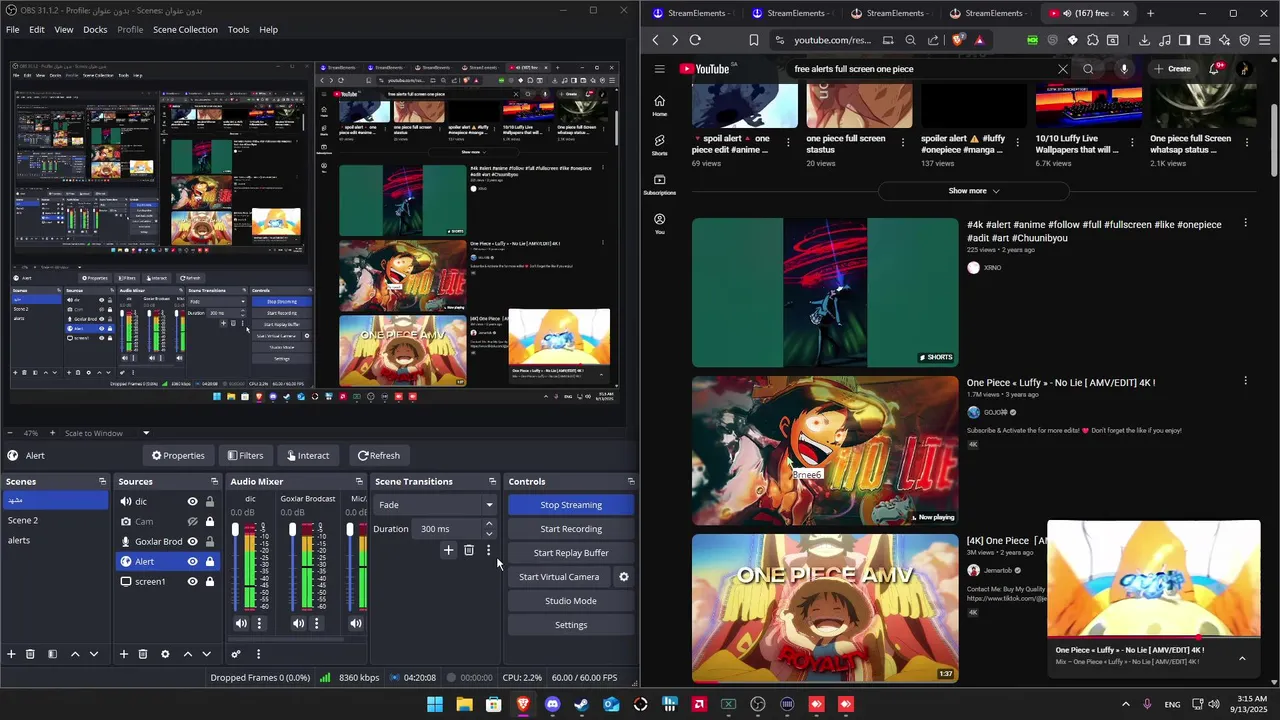Click Start Recording button
Image resolution: width=1280 pixels, height=720 pixels.
(x=571, y=529)
